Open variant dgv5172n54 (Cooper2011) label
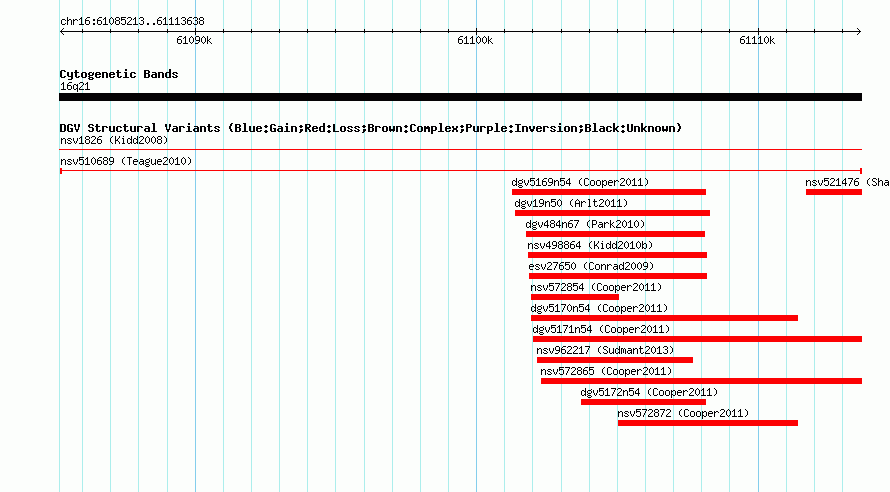The image size is (890, 492). click(x=649, y=392)
